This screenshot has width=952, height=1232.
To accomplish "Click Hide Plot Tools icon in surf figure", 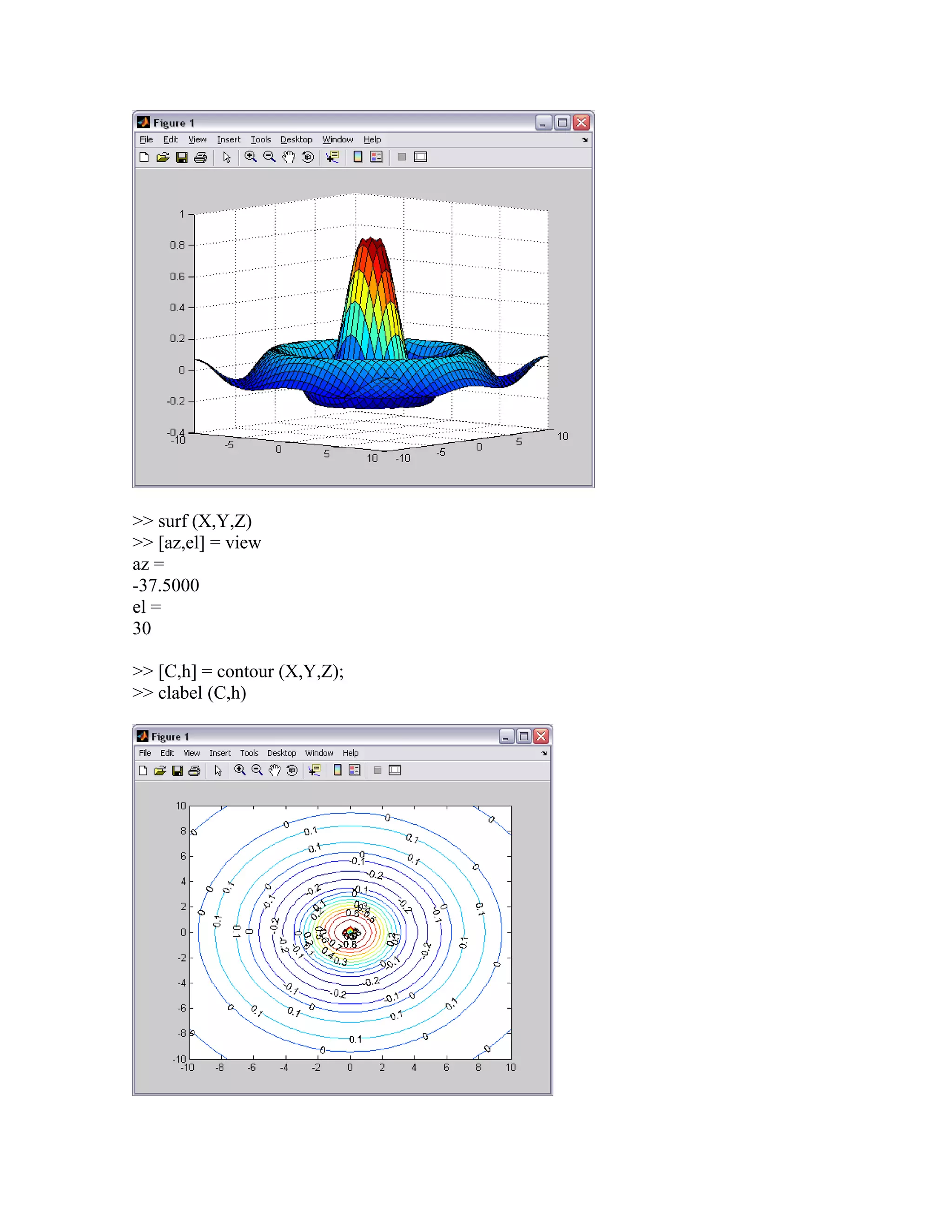I will click(402, 158).
